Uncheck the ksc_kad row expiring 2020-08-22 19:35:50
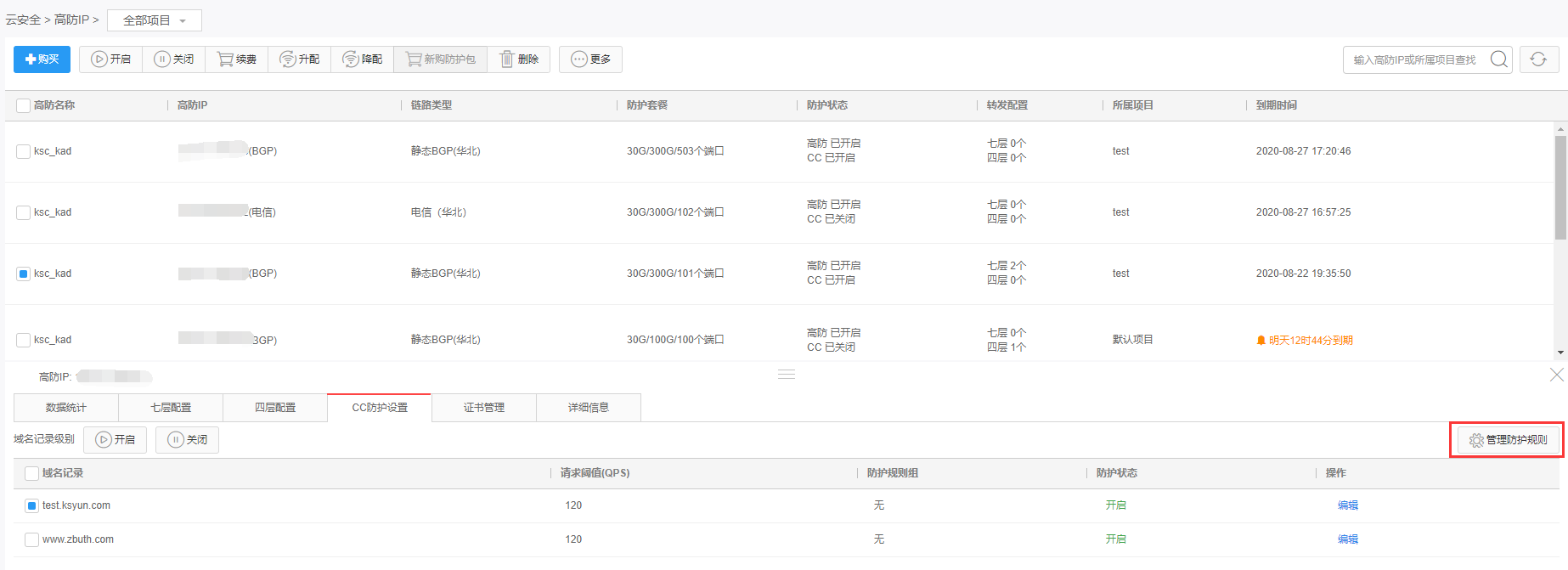1568x570 pixels. point(24,274)
